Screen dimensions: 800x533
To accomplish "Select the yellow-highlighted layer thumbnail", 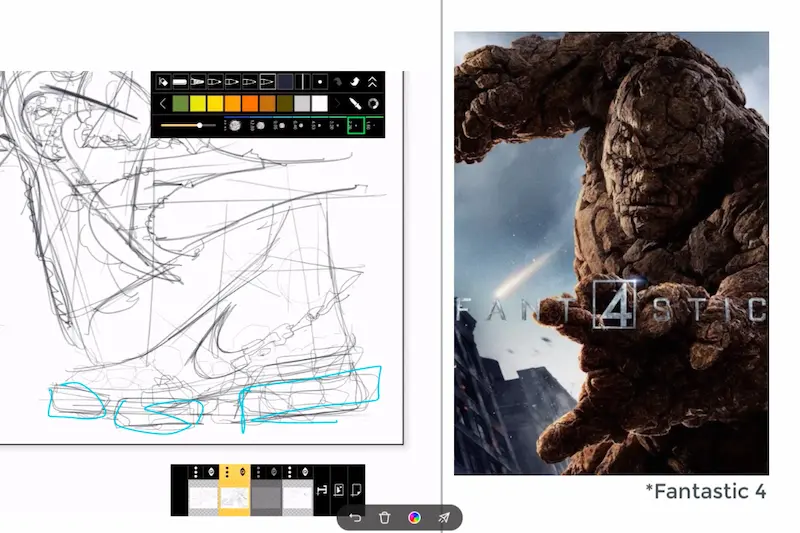I will click(235, 499).
